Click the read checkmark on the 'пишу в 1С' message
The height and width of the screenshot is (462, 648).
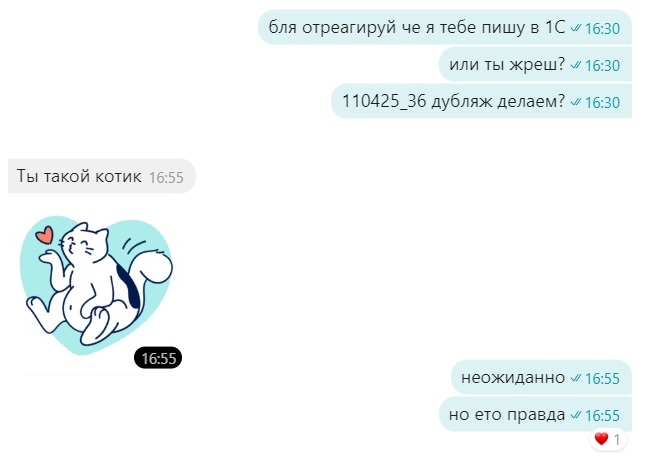pyautogui.click(x=575, y=29)
